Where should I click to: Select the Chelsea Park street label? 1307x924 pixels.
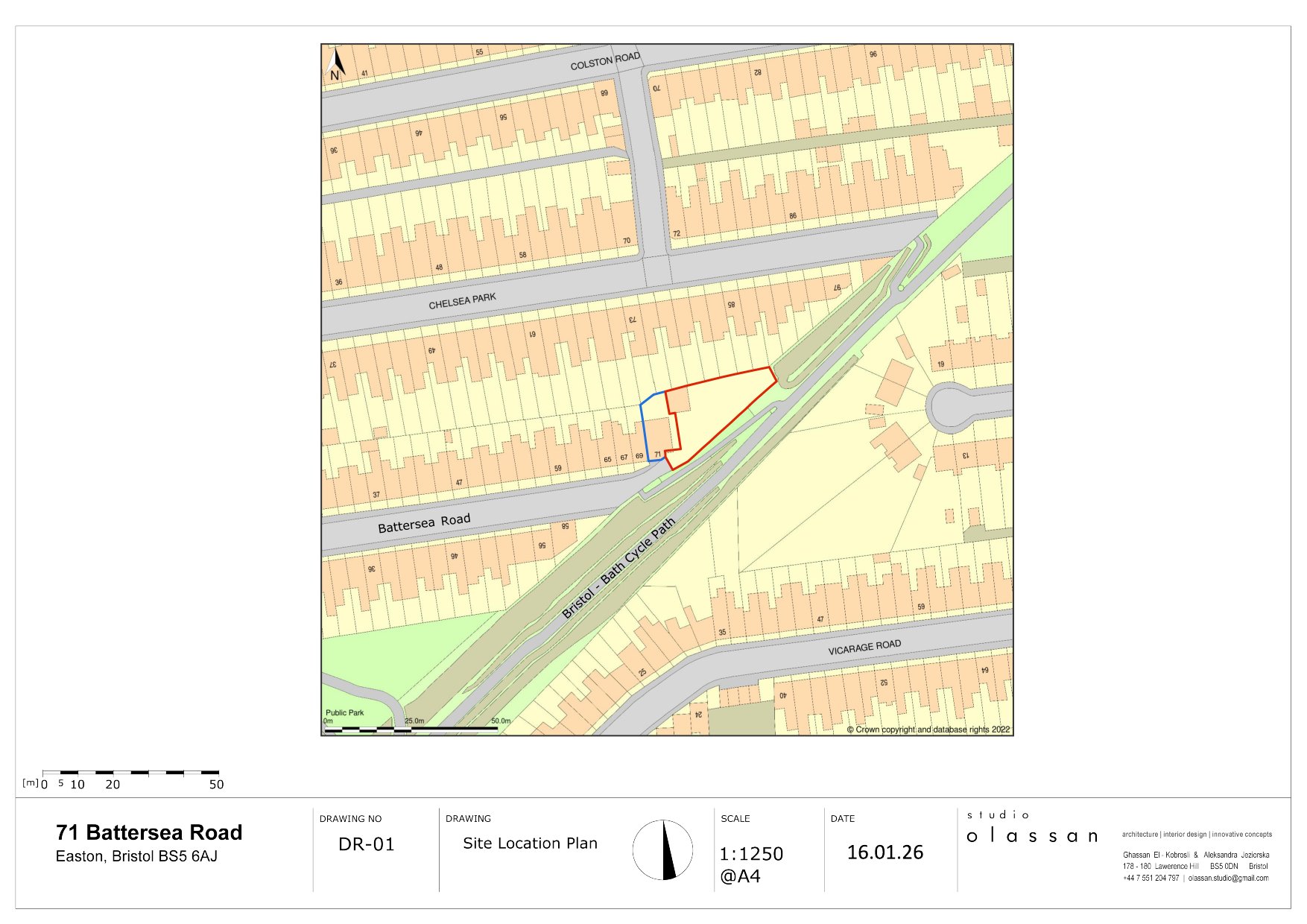click(462, 301)
